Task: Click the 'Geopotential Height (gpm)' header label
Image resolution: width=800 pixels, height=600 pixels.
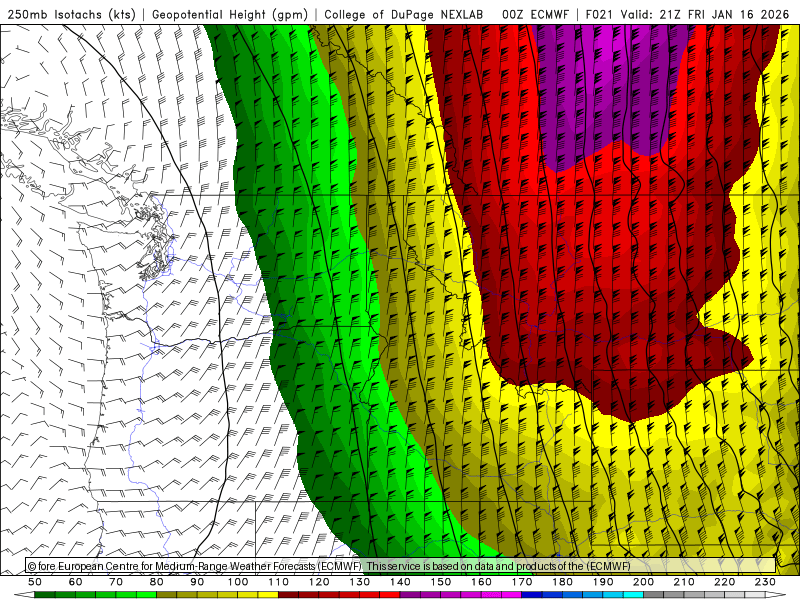Action: point(230,15)
